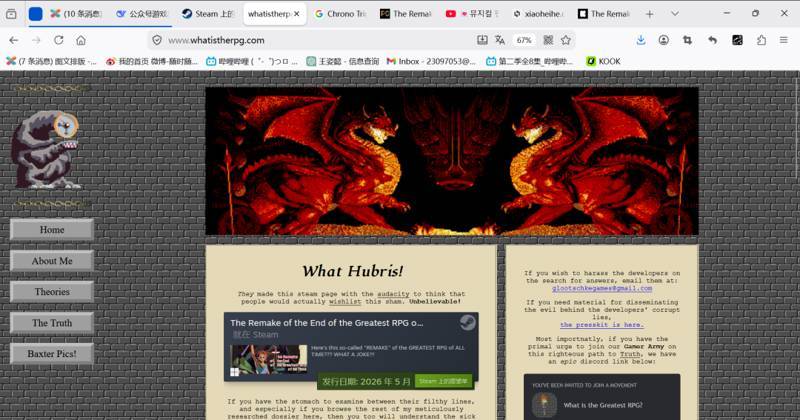Switch to the last The Remake tab

click(x=604, y=14)
